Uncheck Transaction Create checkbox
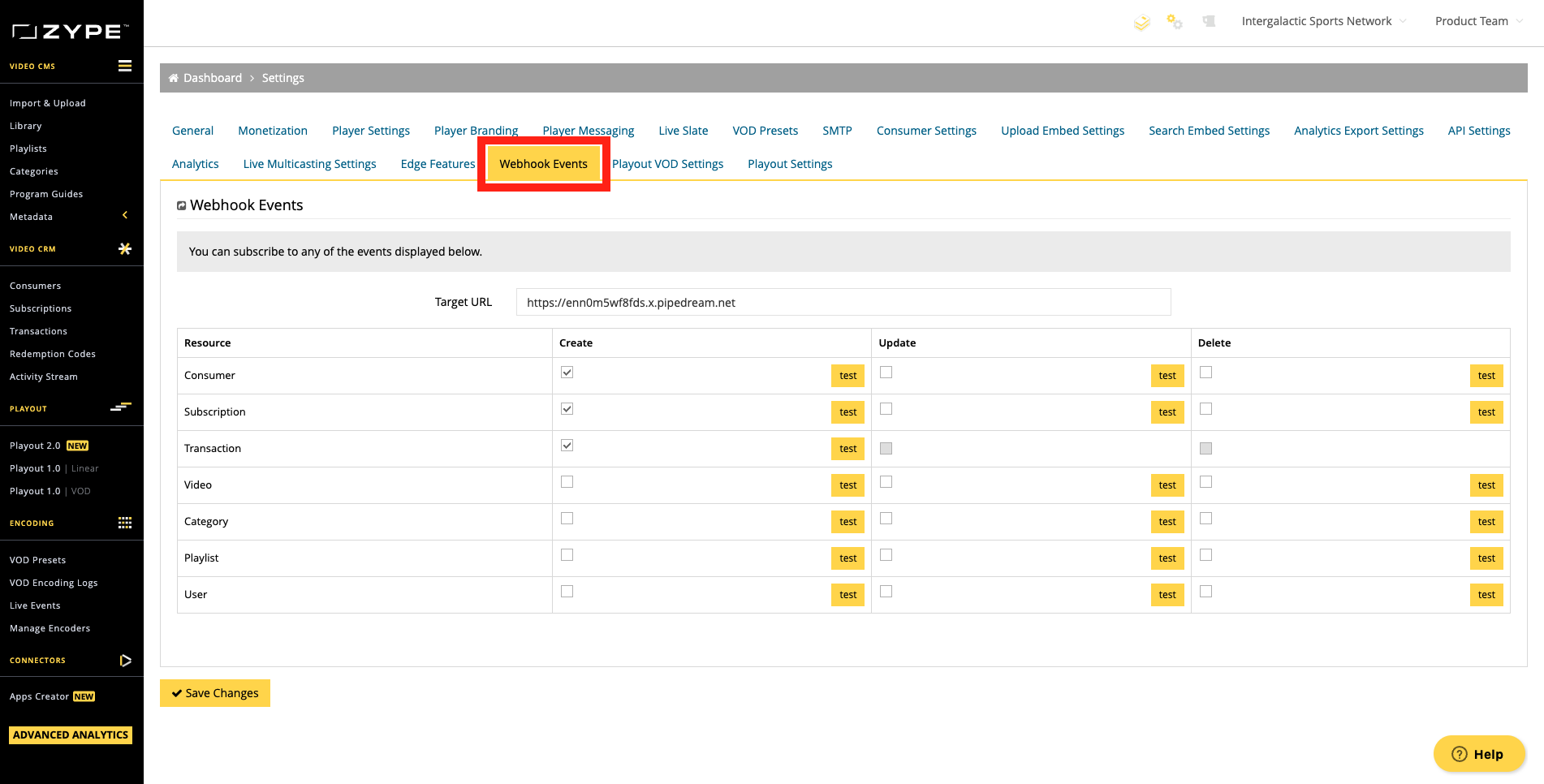Image resolution: width=1544 pixels, height=784 pixels. pyautogui.click(x=567, y=446)
